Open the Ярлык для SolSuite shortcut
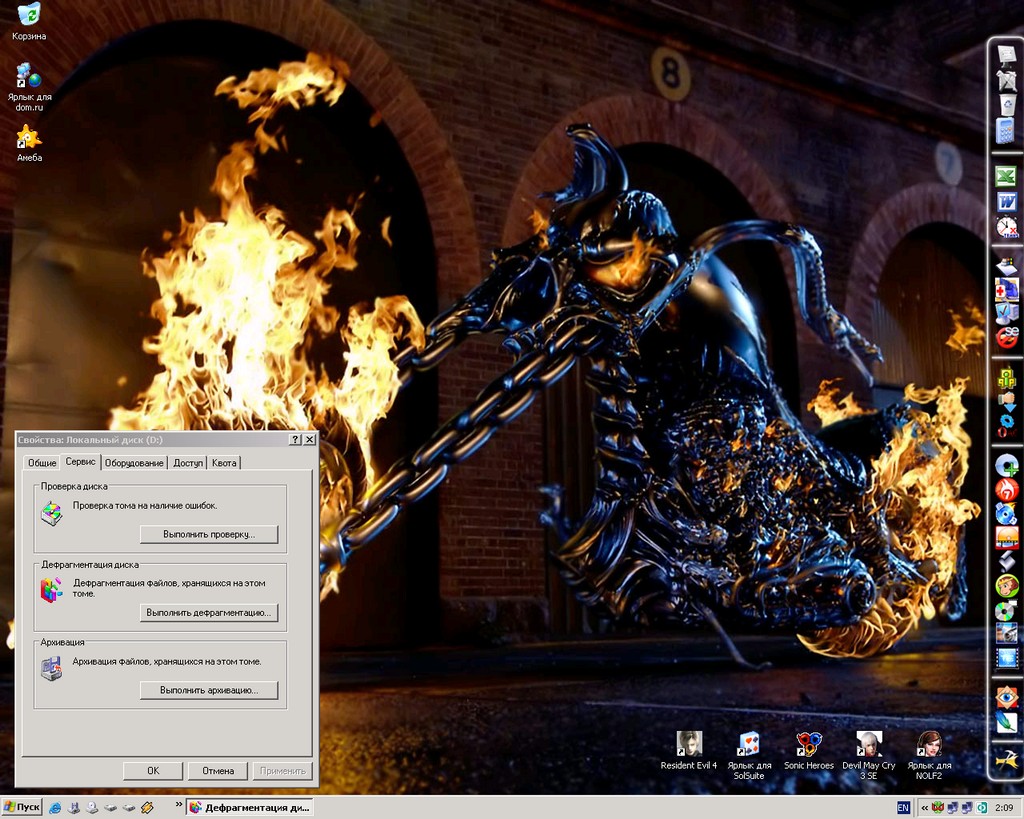Viewport: 1024px width, 819px height. (748, 743)
